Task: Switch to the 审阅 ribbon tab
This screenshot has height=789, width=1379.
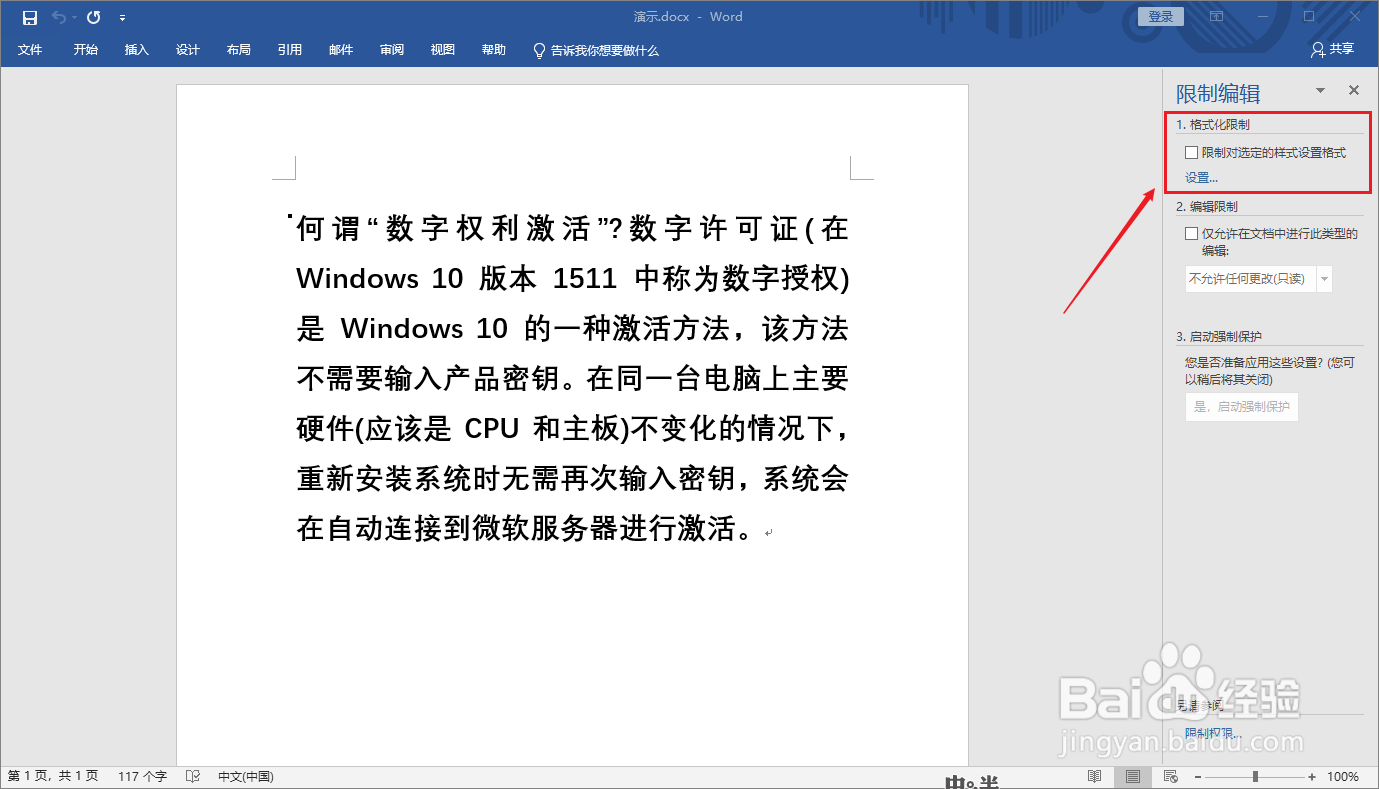Action: 391,50
